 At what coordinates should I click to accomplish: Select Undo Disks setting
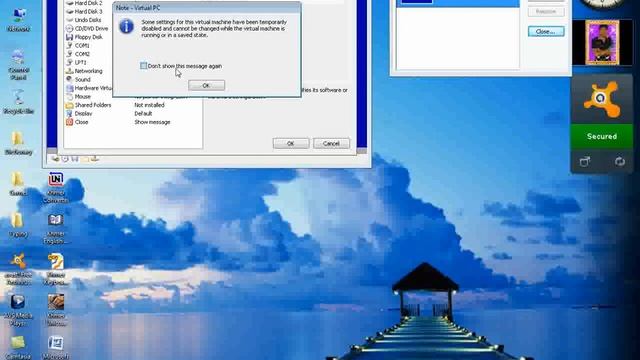coord(84,20)
